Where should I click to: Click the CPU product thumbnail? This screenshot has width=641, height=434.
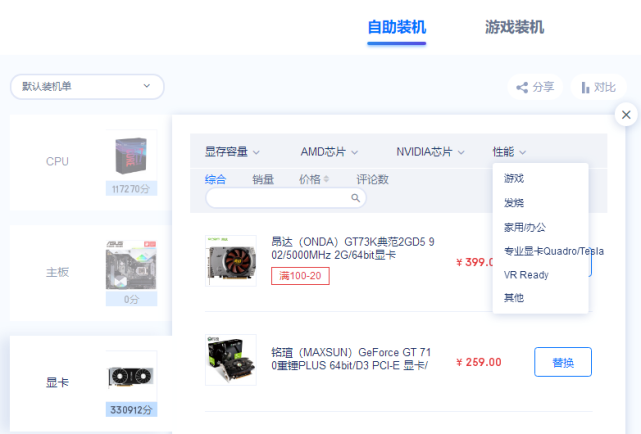coord(131,156)
